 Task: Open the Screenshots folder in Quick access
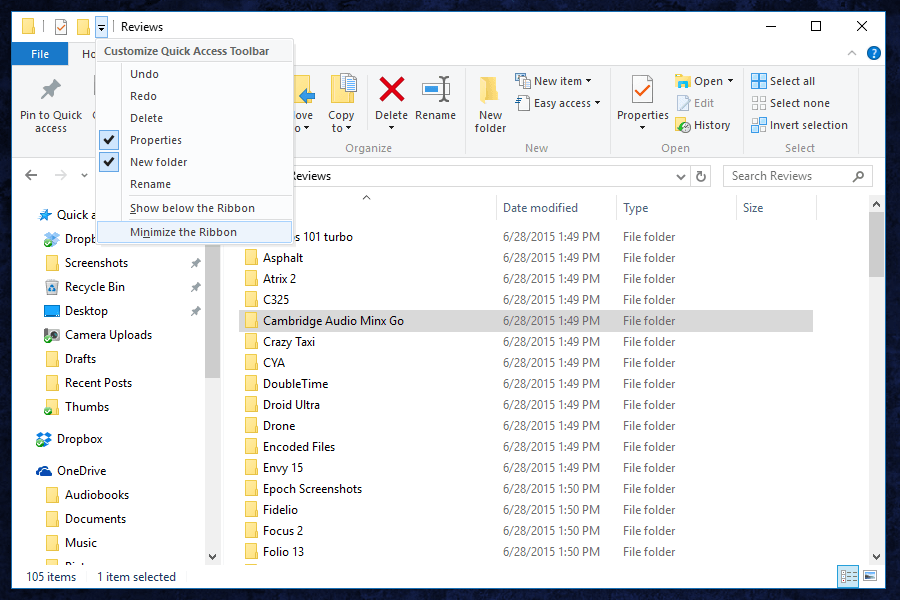tap(96, 263)
